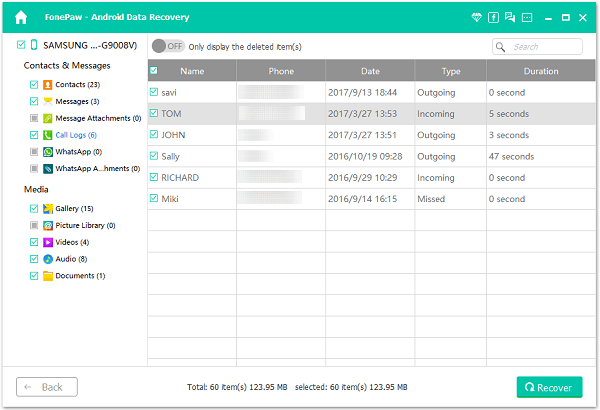Uncheck the Messages (3) checkbox
The height and width of the screenshot is (410, 600).
tap(34, 101)
